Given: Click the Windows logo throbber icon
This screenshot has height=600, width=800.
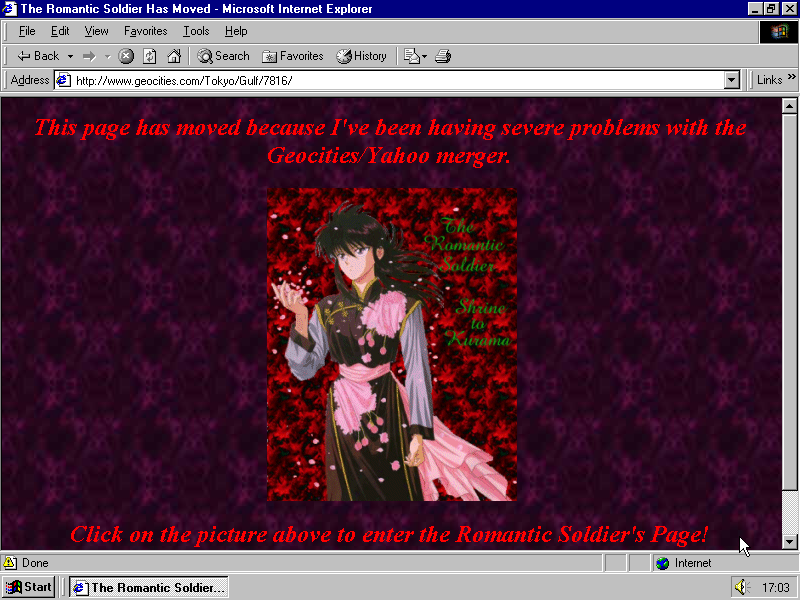Looking at the screenshot, I should 779,32.
